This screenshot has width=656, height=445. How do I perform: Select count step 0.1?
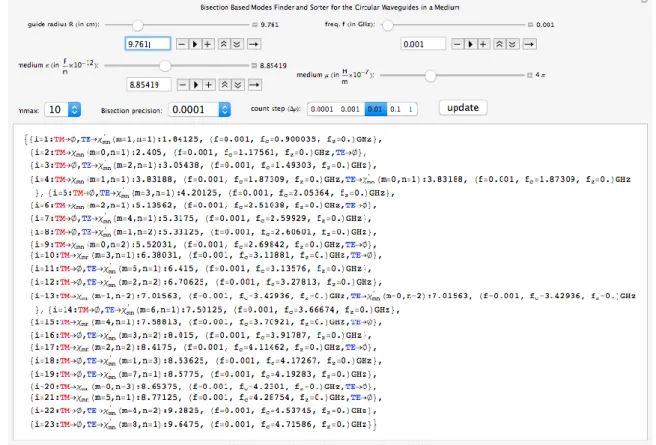coord(395,109)
